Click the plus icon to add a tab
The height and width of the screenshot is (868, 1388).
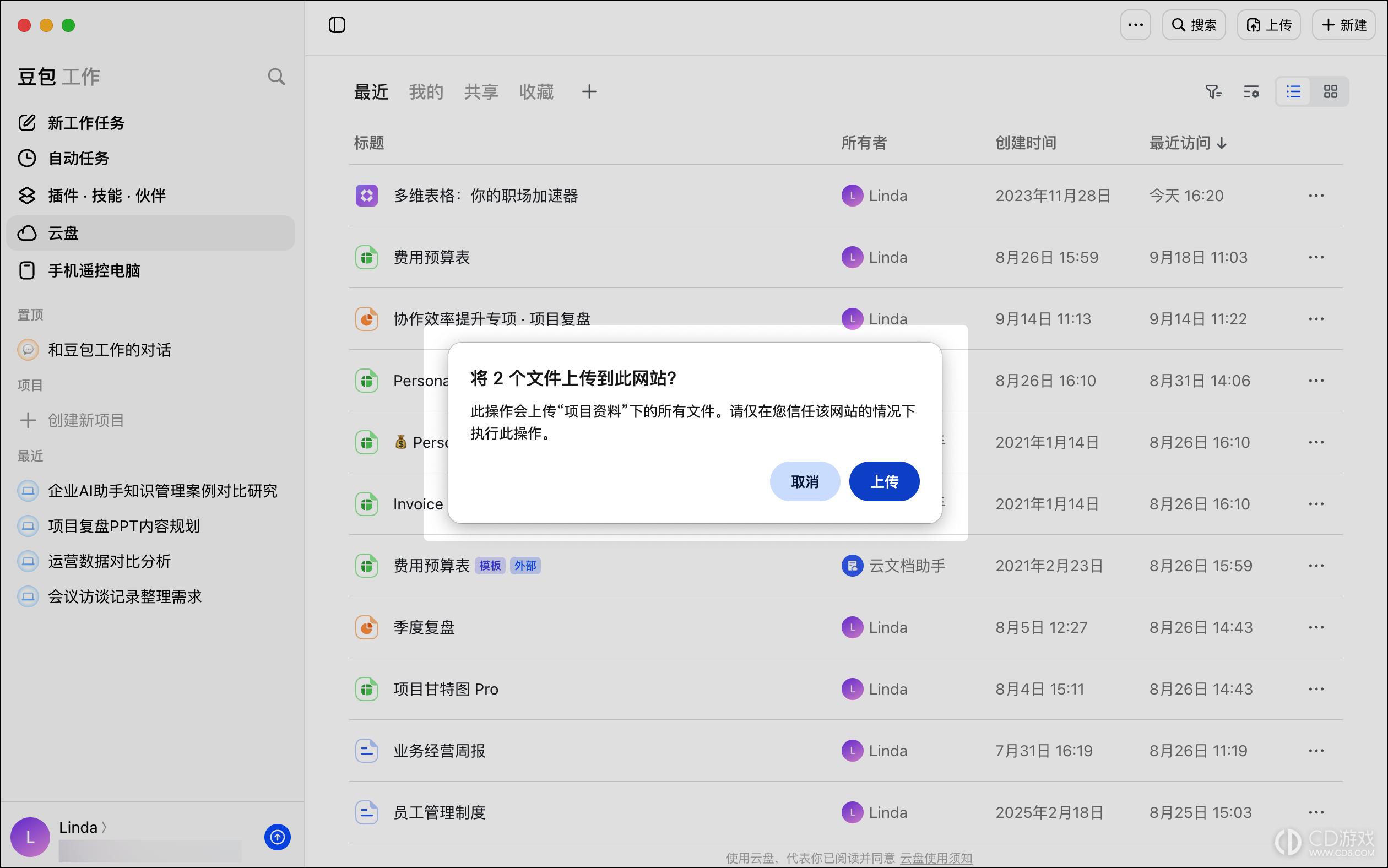[589, 92]
